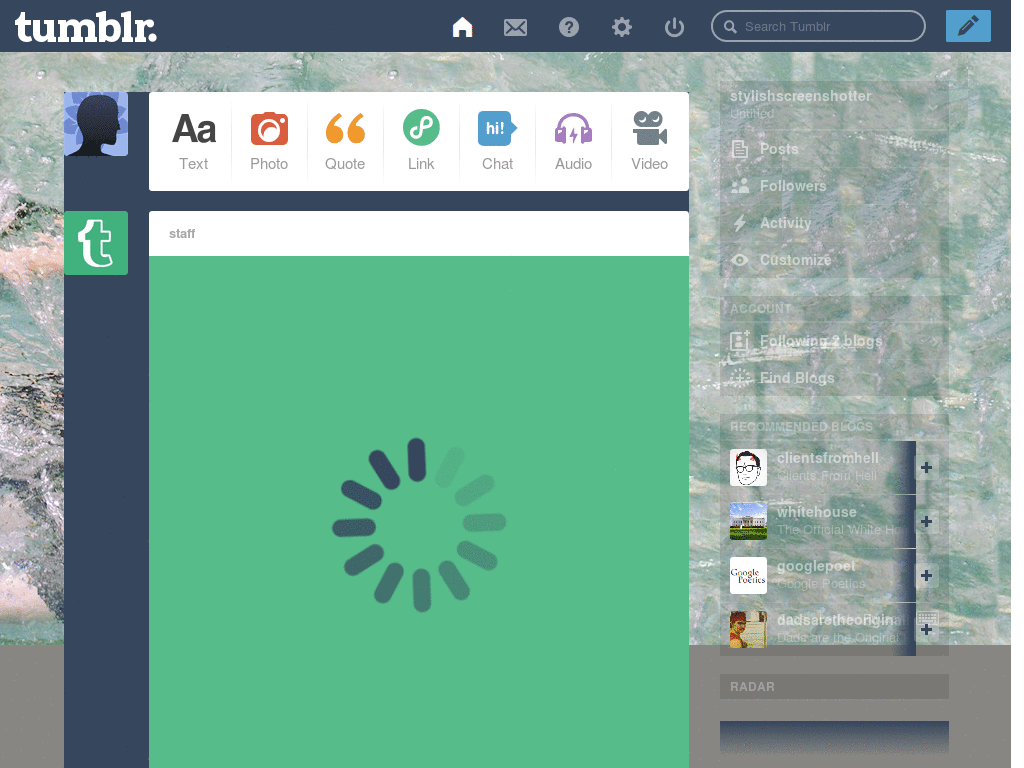Open the Customize menu item
Image resolution: width=1024 pixels, height=768 pixels.
click(x=834, y=260)
